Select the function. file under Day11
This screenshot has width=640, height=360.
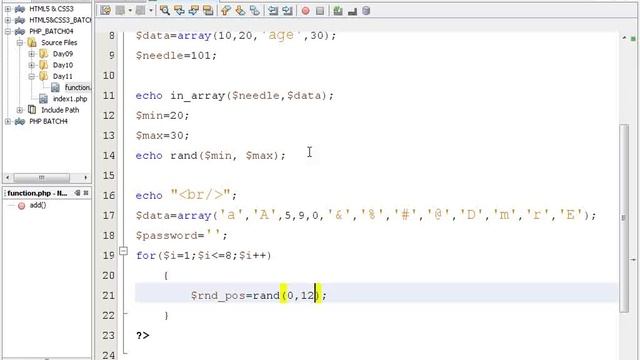point(78,87)
